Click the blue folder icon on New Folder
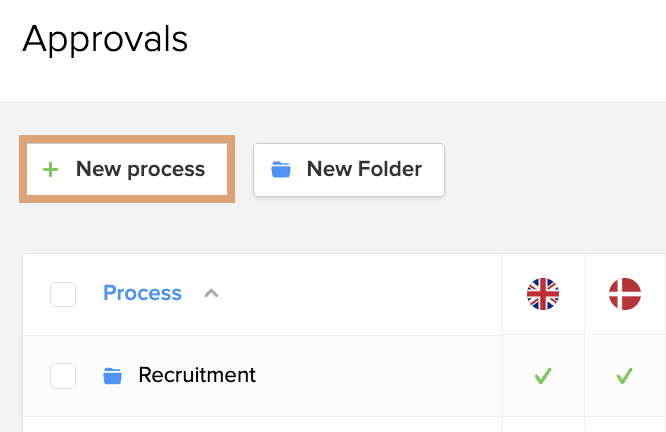 tap(281, 169)
